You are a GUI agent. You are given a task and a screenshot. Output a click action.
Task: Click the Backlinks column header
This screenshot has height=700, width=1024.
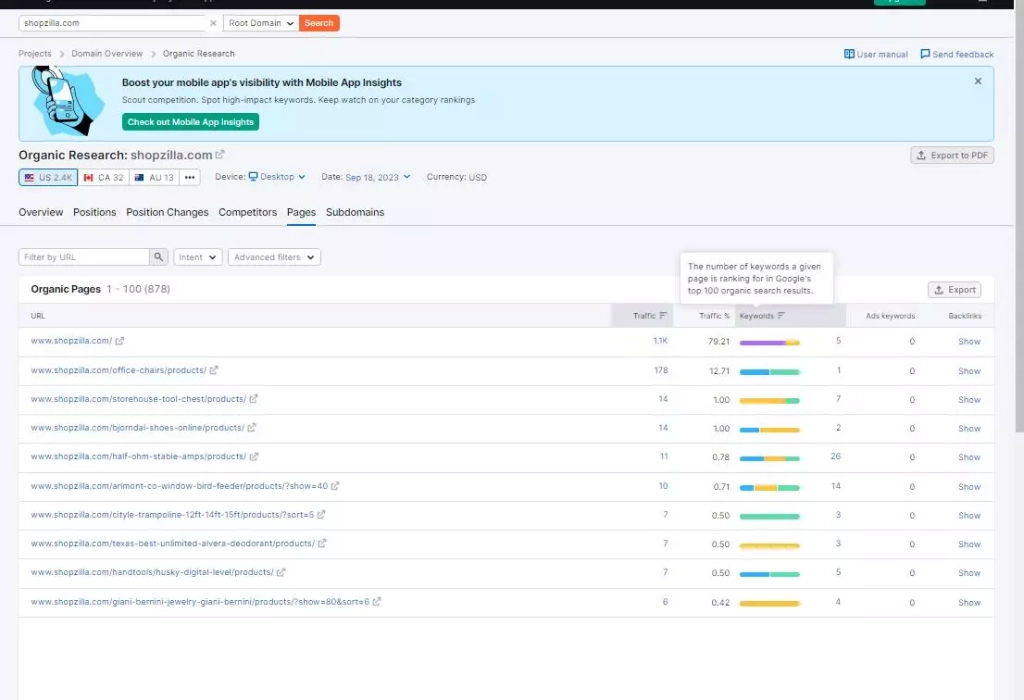click(965, 316)
